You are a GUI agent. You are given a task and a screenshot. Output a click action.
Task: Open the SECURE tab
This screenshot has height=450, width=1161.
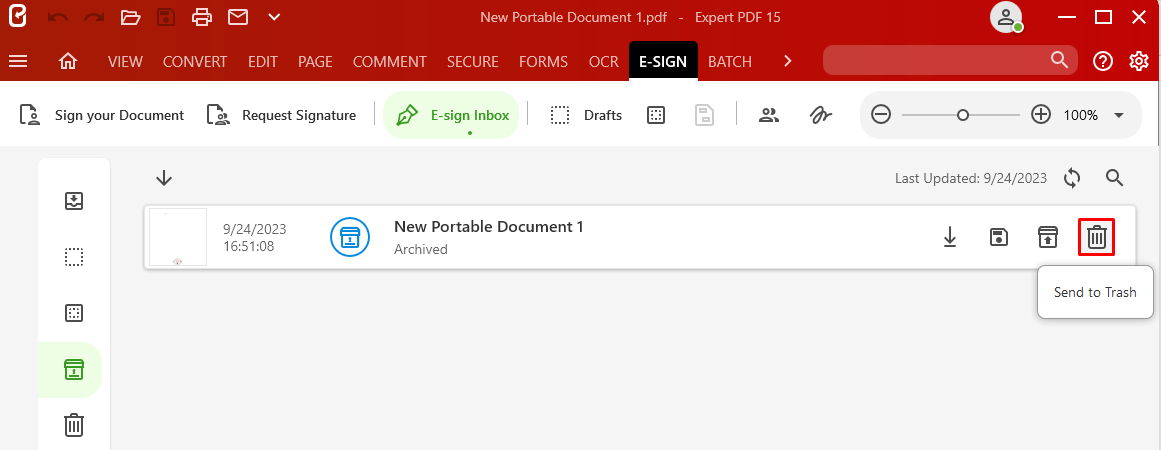[x=472, y=62]
